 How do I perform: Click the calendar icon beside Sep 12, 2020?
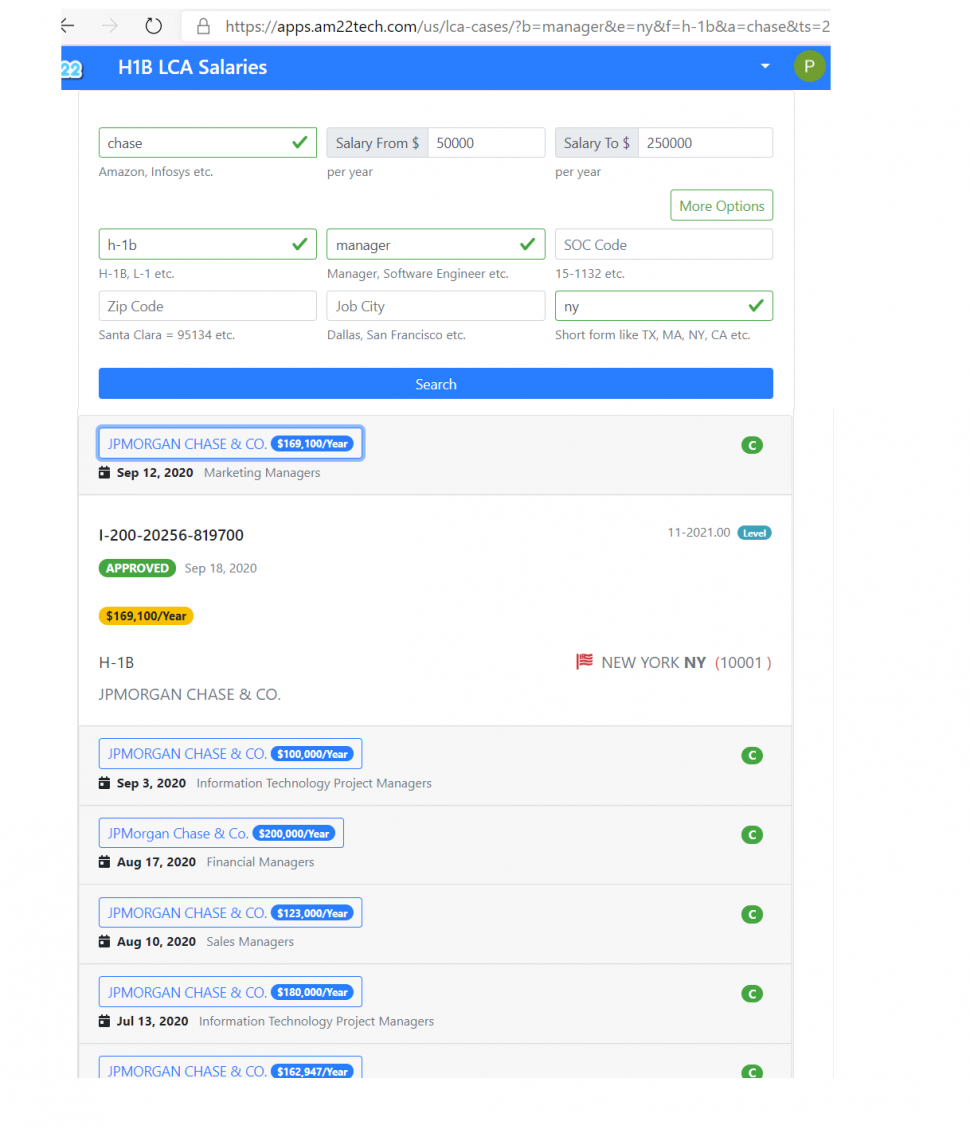(x=104, y=472)
